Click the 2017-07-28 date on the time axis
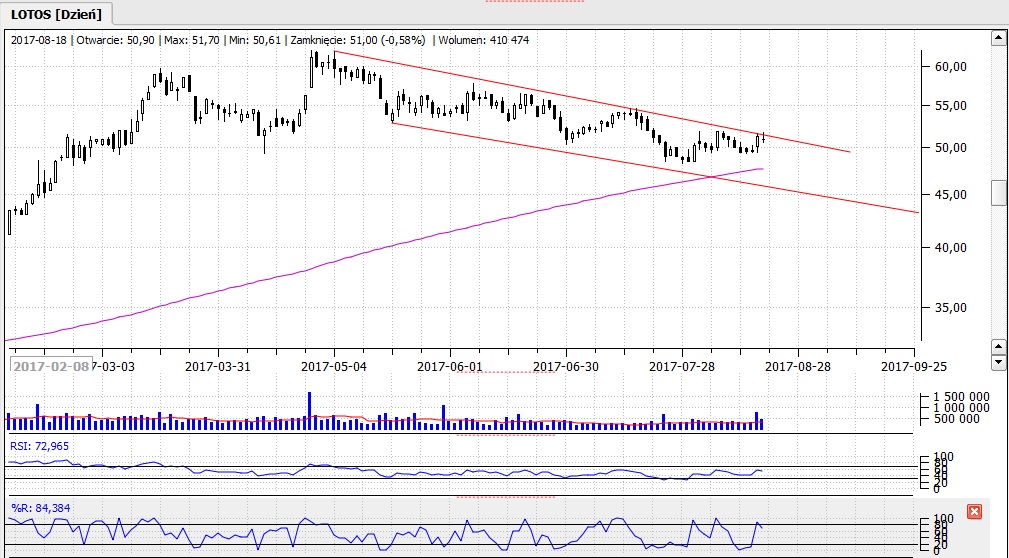The height and width of the screenshot is (558, 1009). pyautogui.click(x=681, y=366)
